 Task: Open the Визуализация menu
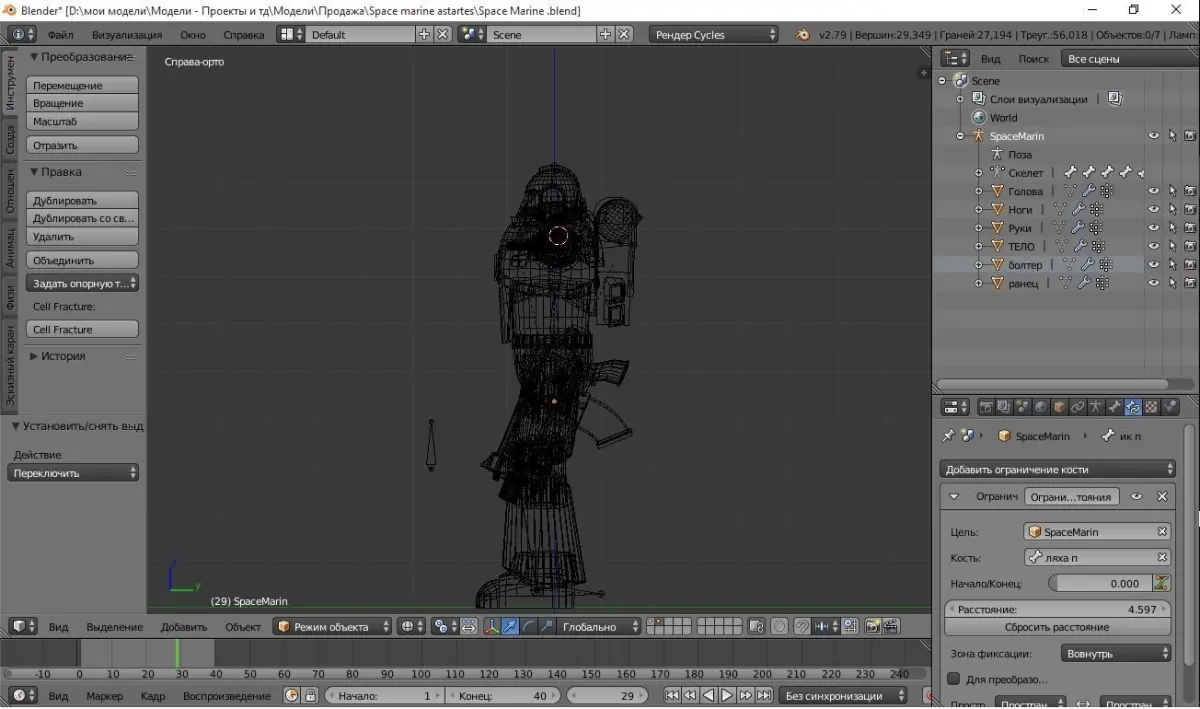(127, 35)
